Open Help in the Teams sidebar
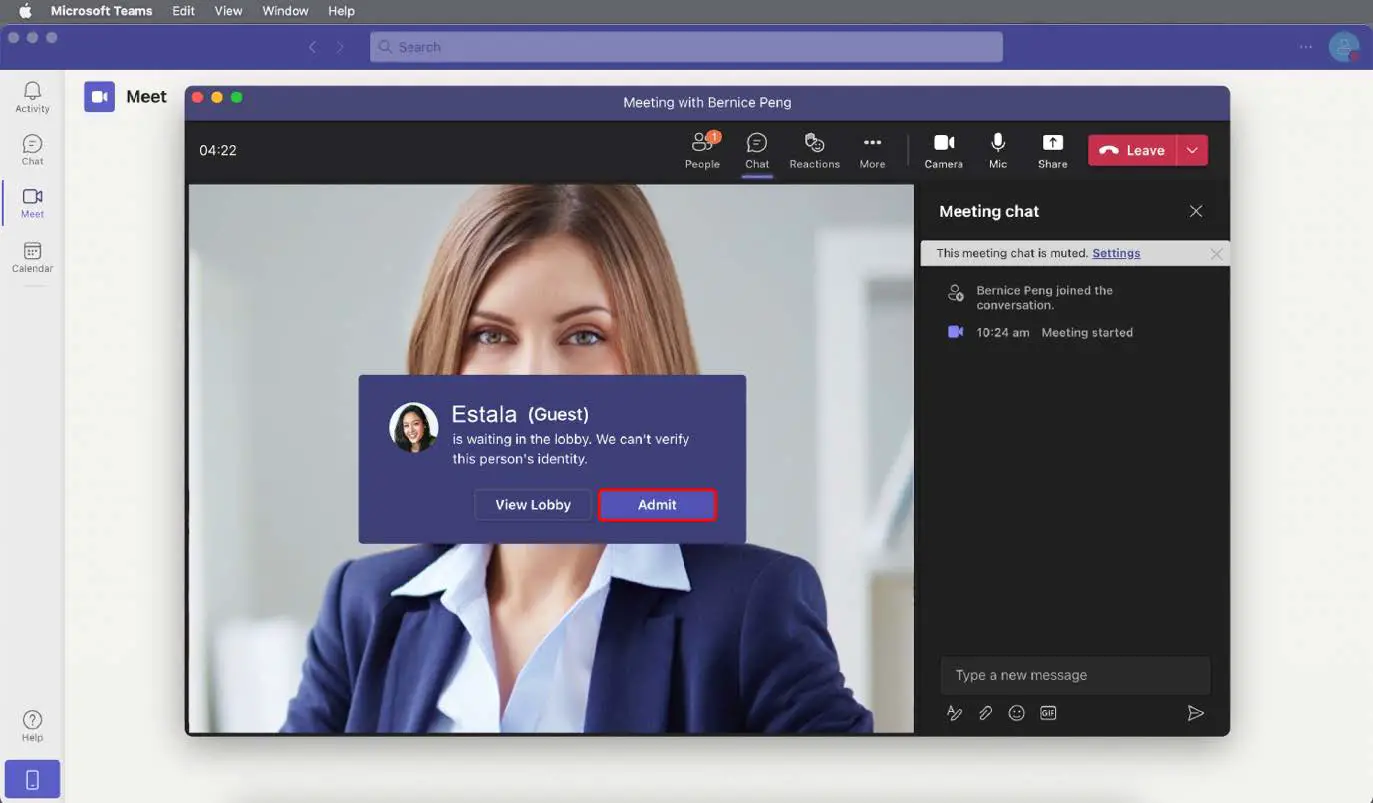1373x803 pixels. coord(32,726)
